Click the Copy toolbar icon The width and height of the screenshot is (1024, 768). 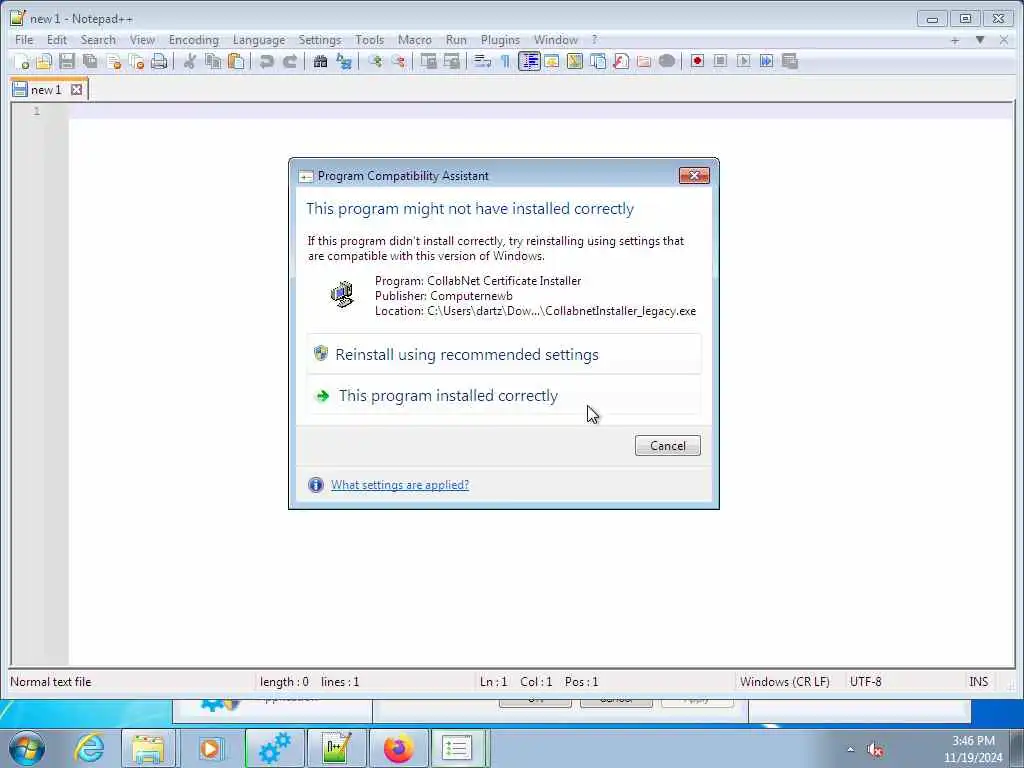[213, 61]
